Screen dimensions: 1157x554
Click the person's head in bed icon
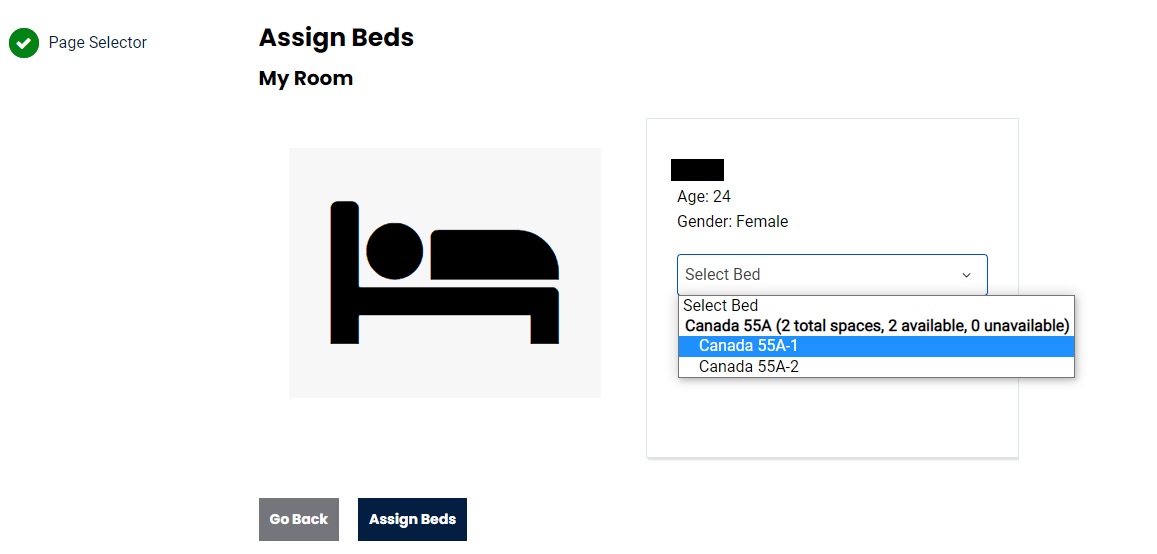pos(394,251)
